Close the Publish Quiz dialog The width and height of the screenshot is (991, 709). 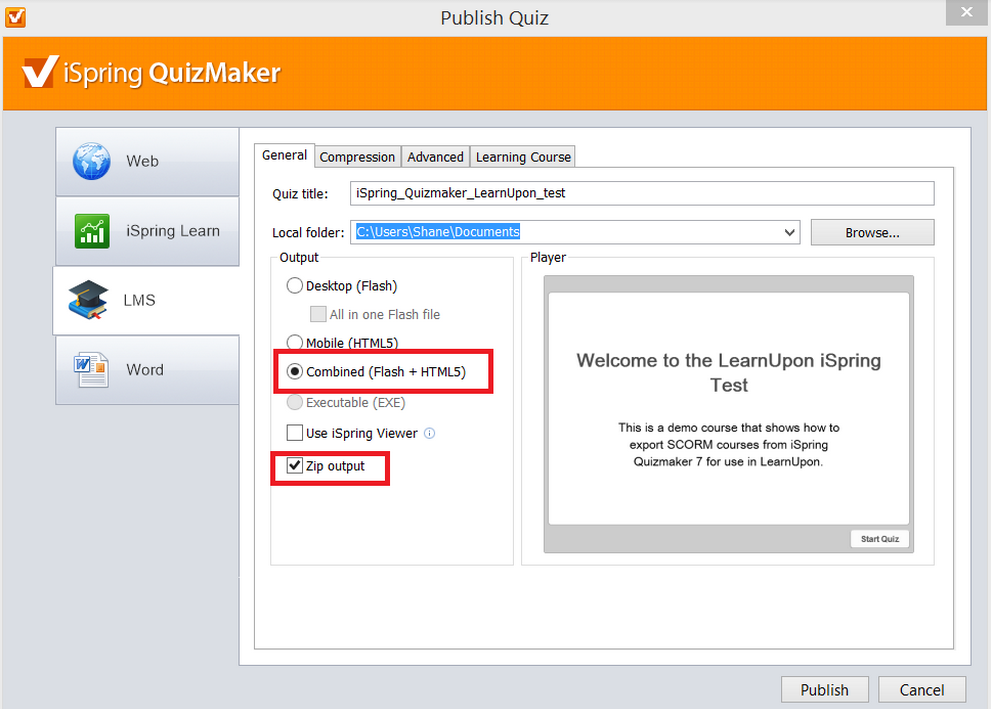click(966, 13)
